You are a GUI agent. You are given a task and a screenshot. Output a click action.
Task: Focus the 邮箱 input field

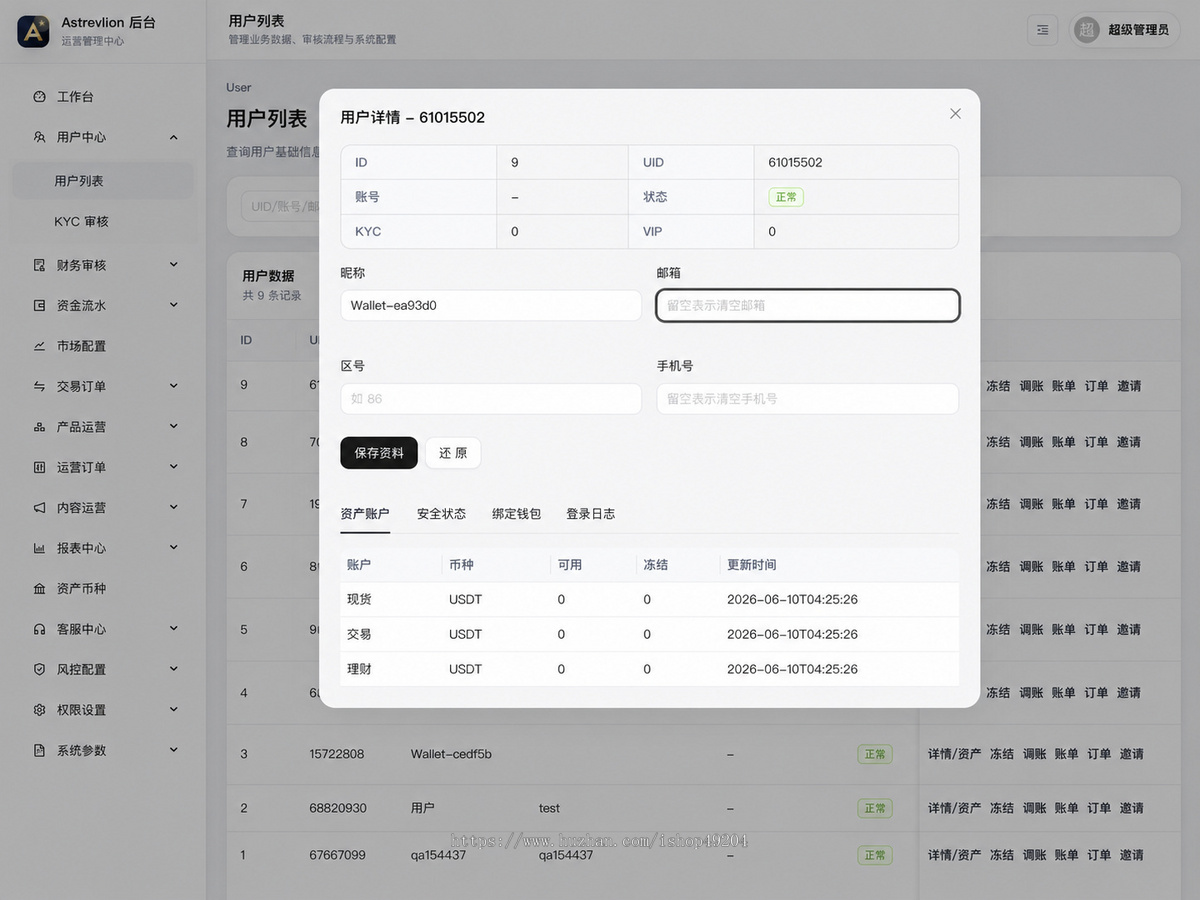coord(808,305)
